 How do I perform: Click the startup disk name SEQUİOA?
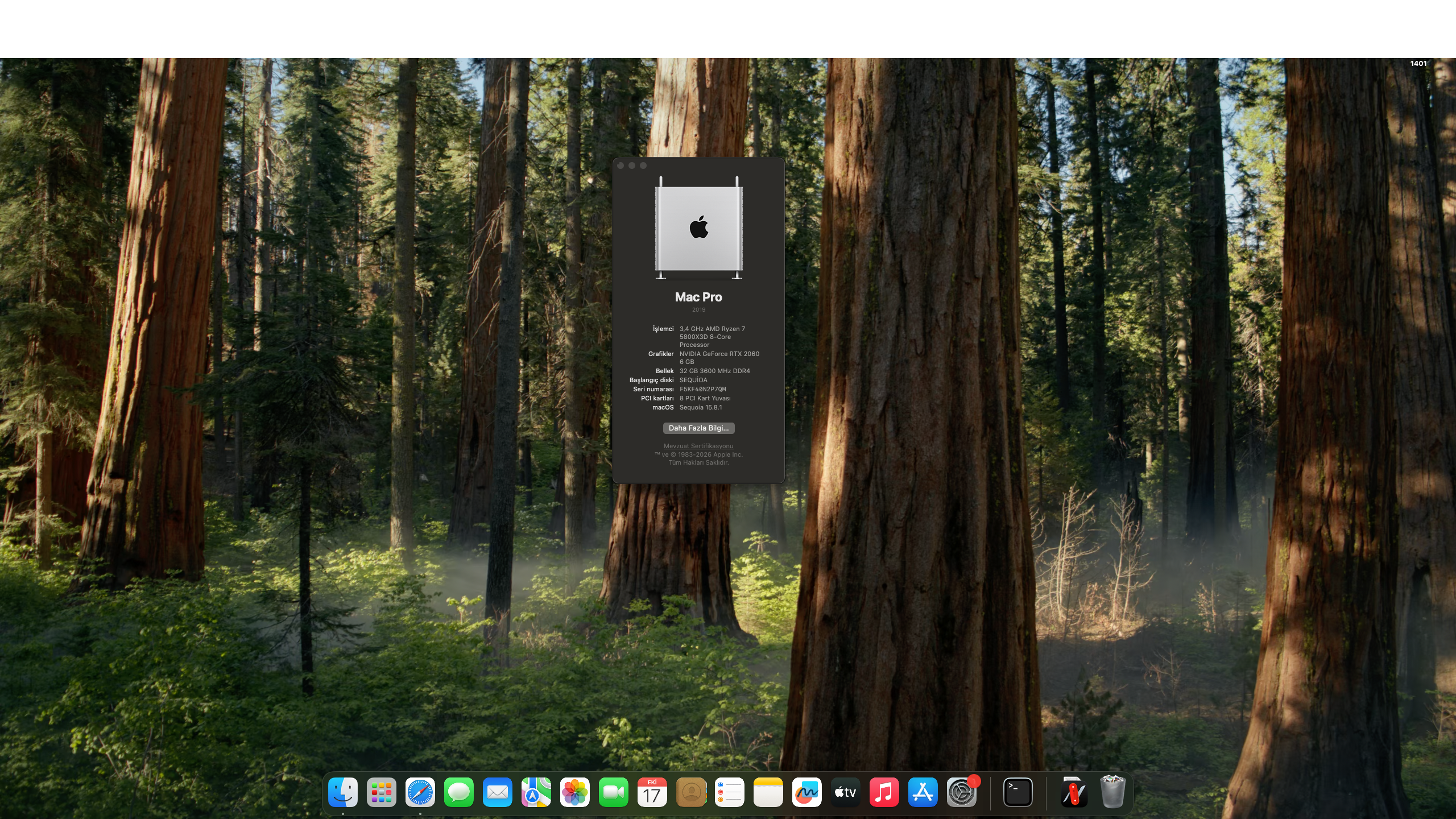pyautogui.click(x=693, y=380)
